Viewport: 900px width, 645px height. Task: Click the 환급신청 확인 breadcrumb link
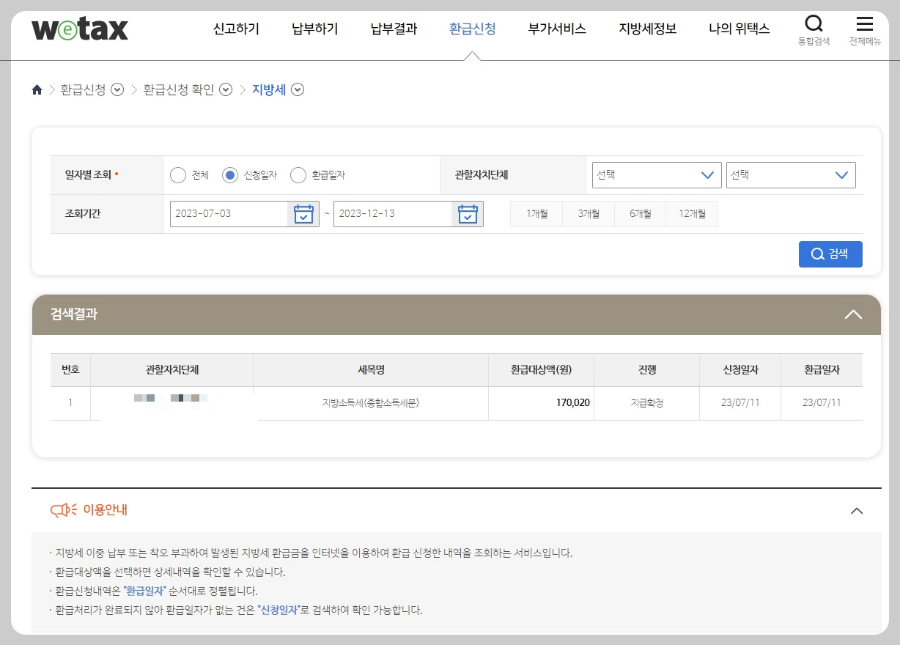coord(179,90)
